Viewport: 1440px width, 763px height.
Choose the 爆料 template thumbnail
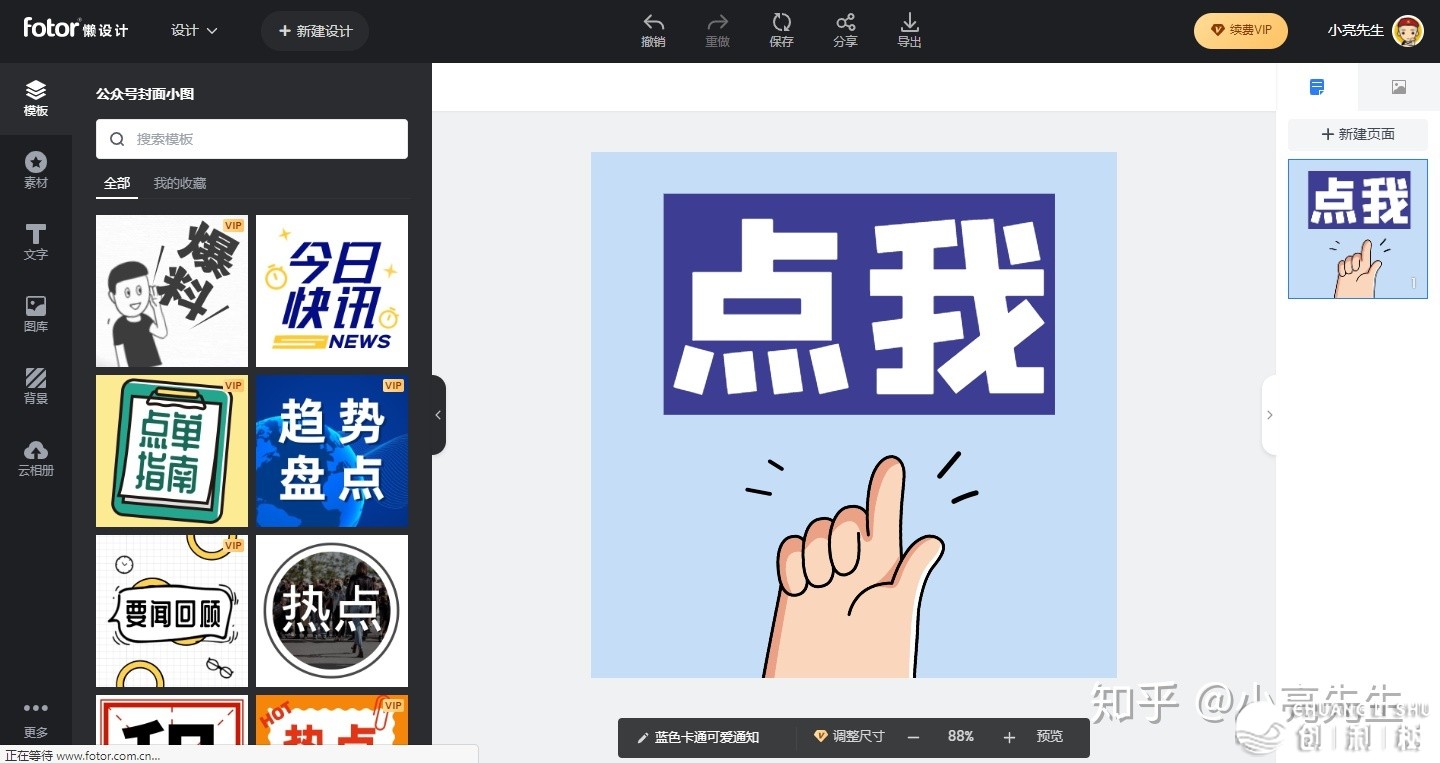click(172, 291)
